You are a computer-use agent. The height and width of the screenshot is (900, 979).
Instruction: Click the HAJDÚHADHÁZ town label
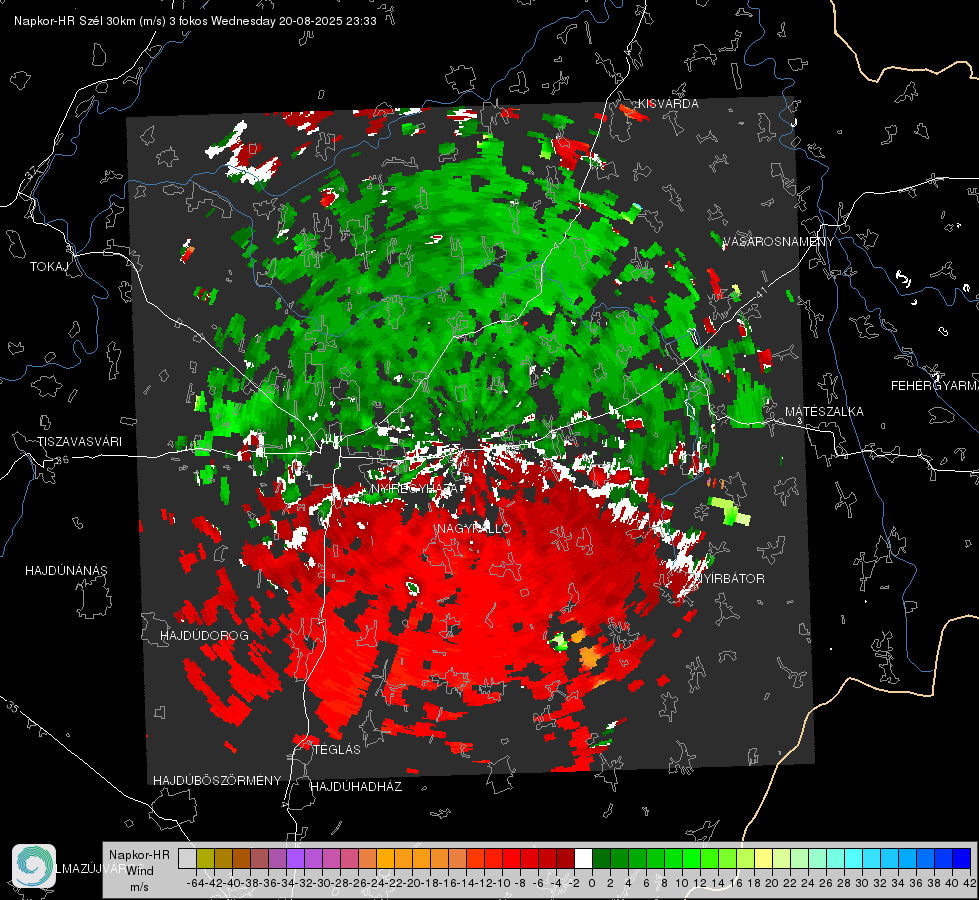(356, 787)
